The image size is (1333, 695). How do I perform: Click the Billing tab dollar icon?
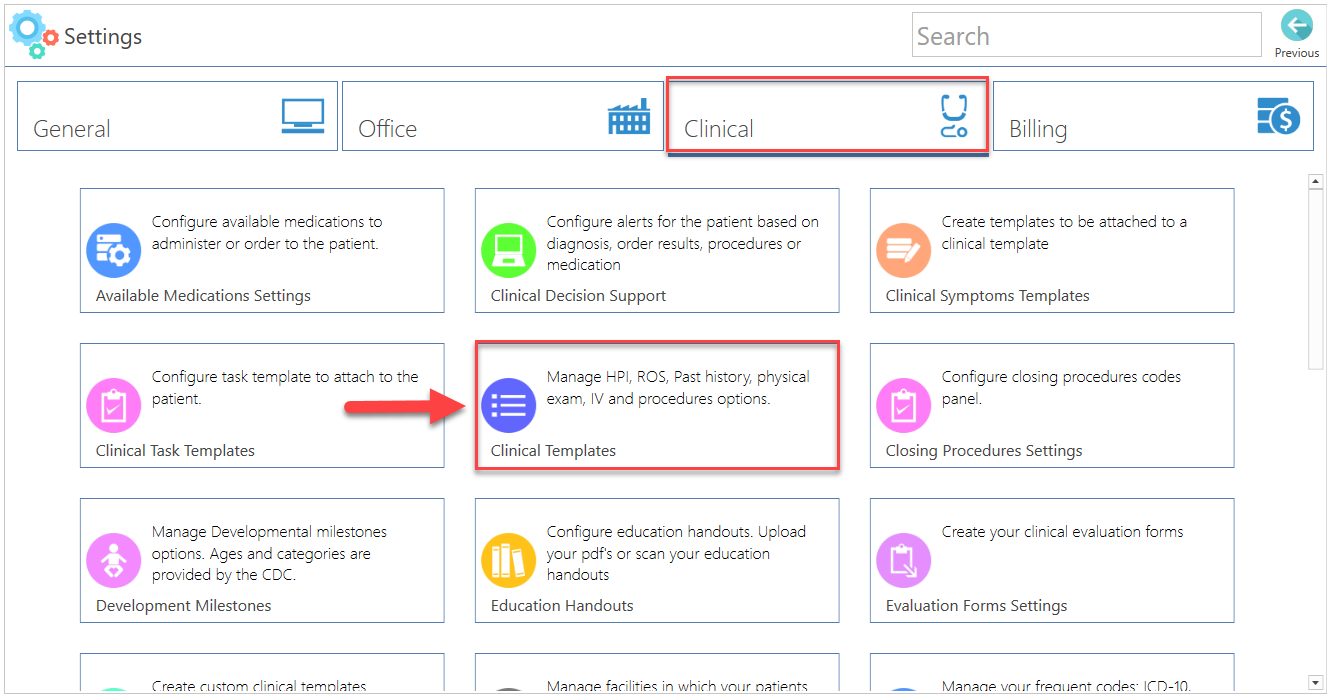coord(1278,117)
